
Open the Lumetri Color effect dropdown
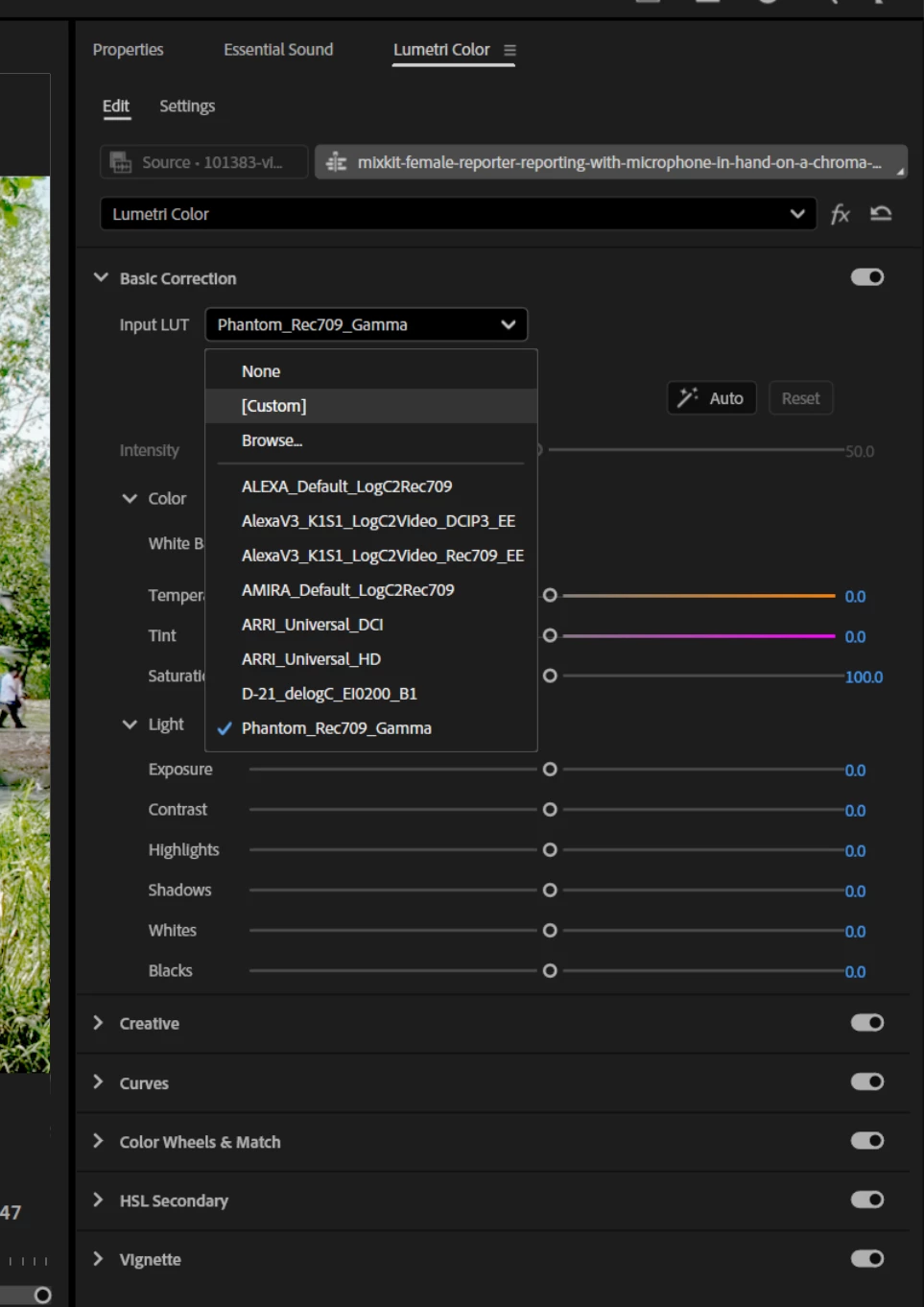click(x=458, y=214)
